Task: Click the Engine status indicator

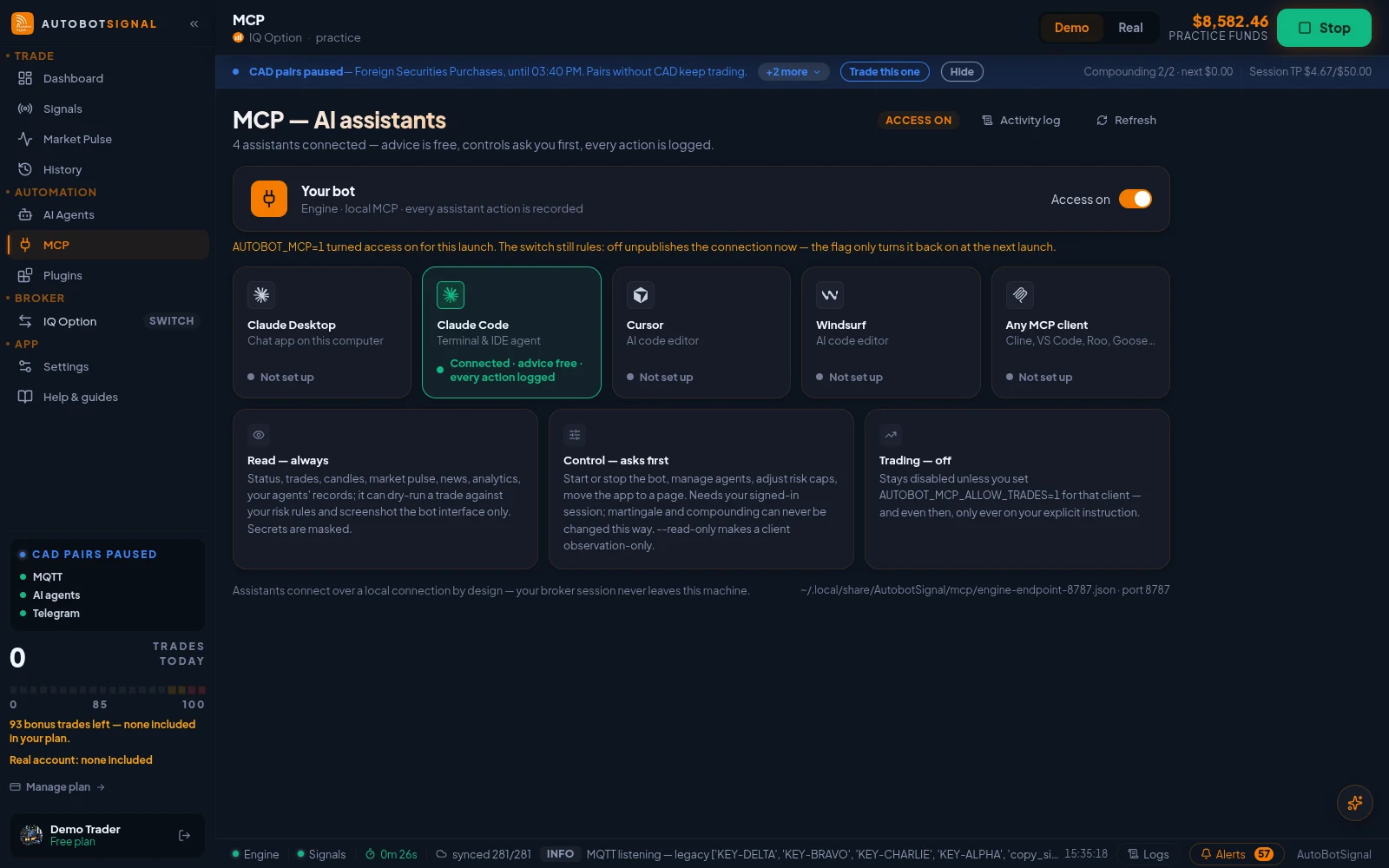Action: [255, 854]
